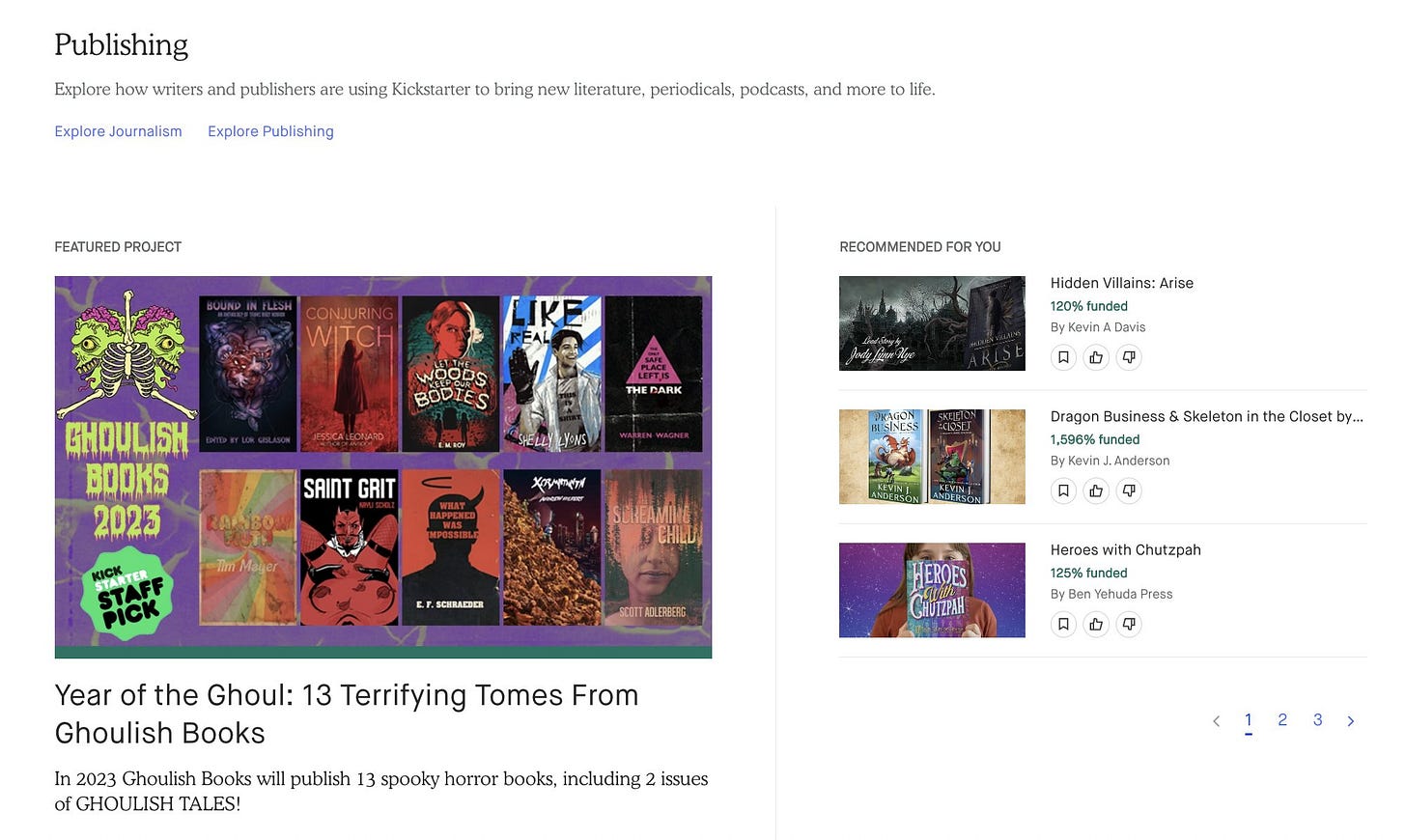
Task: Thumbs down Hidden Villains: Arise
Action: [x=1129, y=357]
